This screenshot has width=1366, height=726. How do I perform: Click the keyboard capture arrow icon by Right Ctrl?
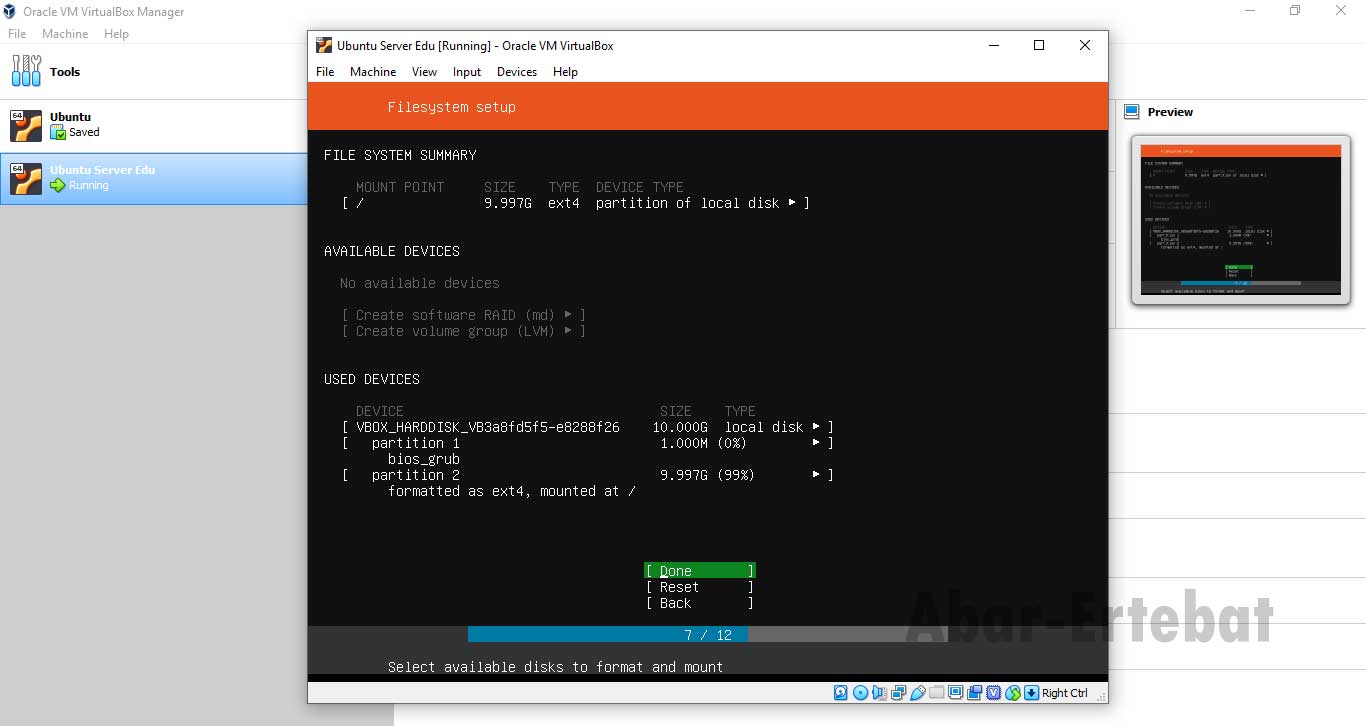[1031, 693]
